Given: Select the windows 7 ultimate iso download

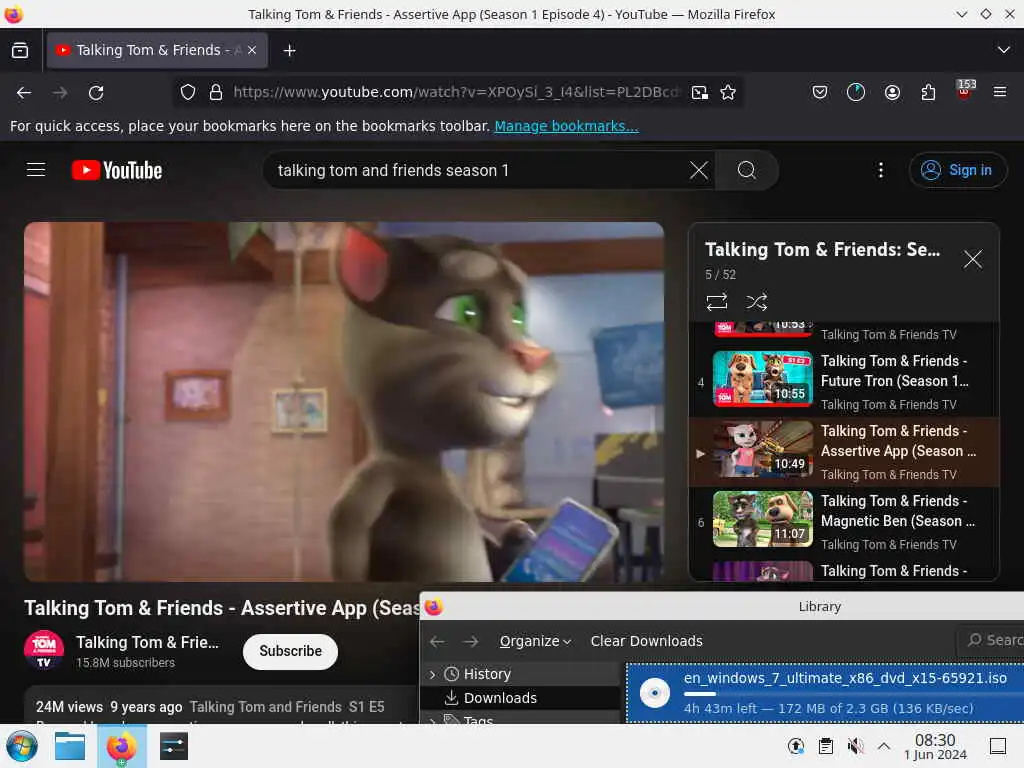Looking at the screenshot, I should [x=825, y=693].
